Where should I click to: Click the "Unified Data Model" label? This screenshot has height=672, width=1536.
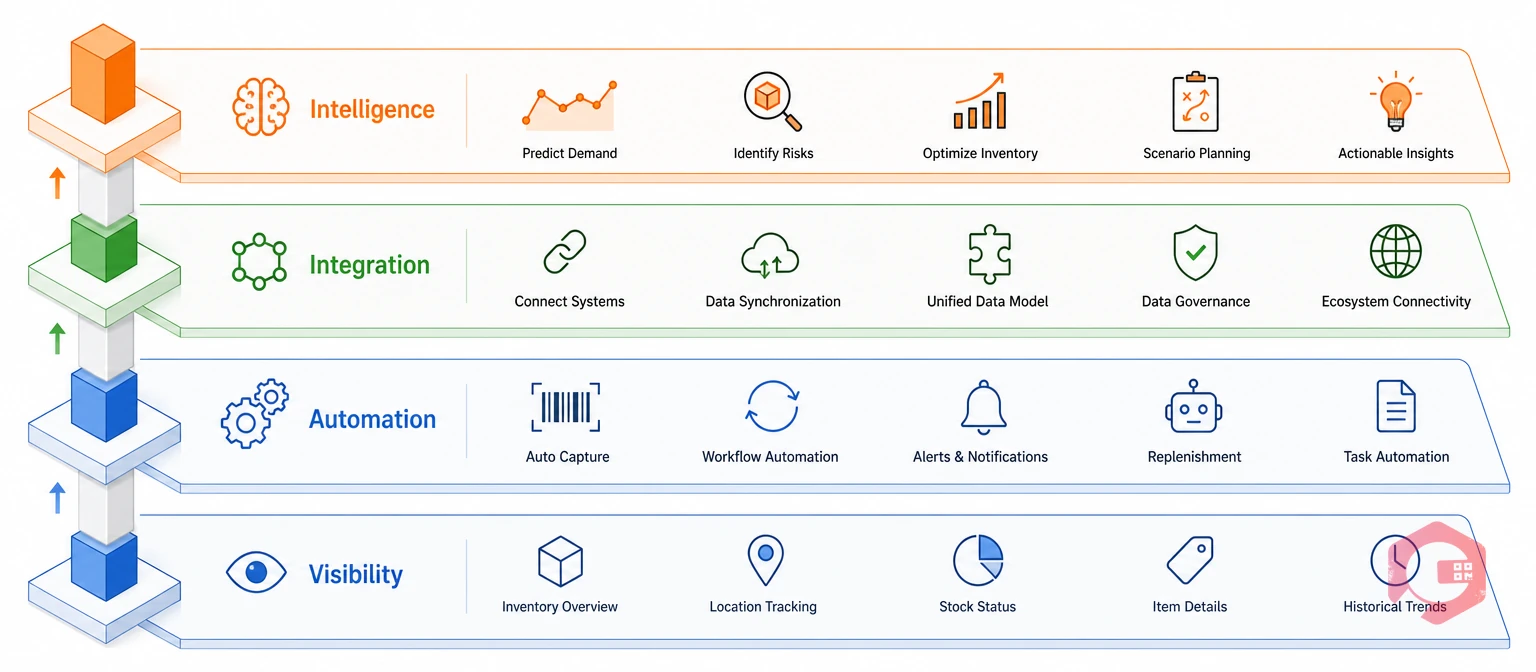(x=987, y=301)
